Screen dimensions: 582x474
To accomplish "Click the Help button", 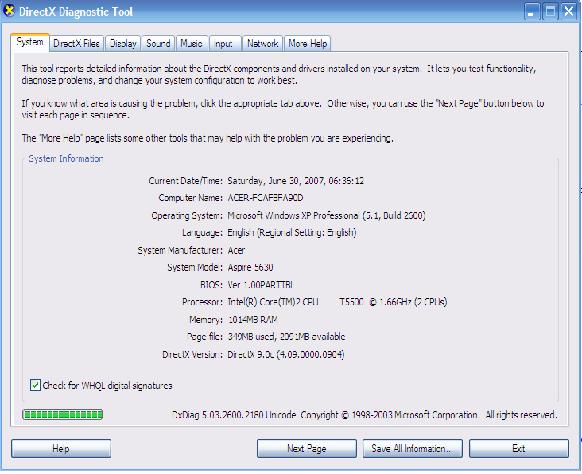I will [x=61, y=448].
